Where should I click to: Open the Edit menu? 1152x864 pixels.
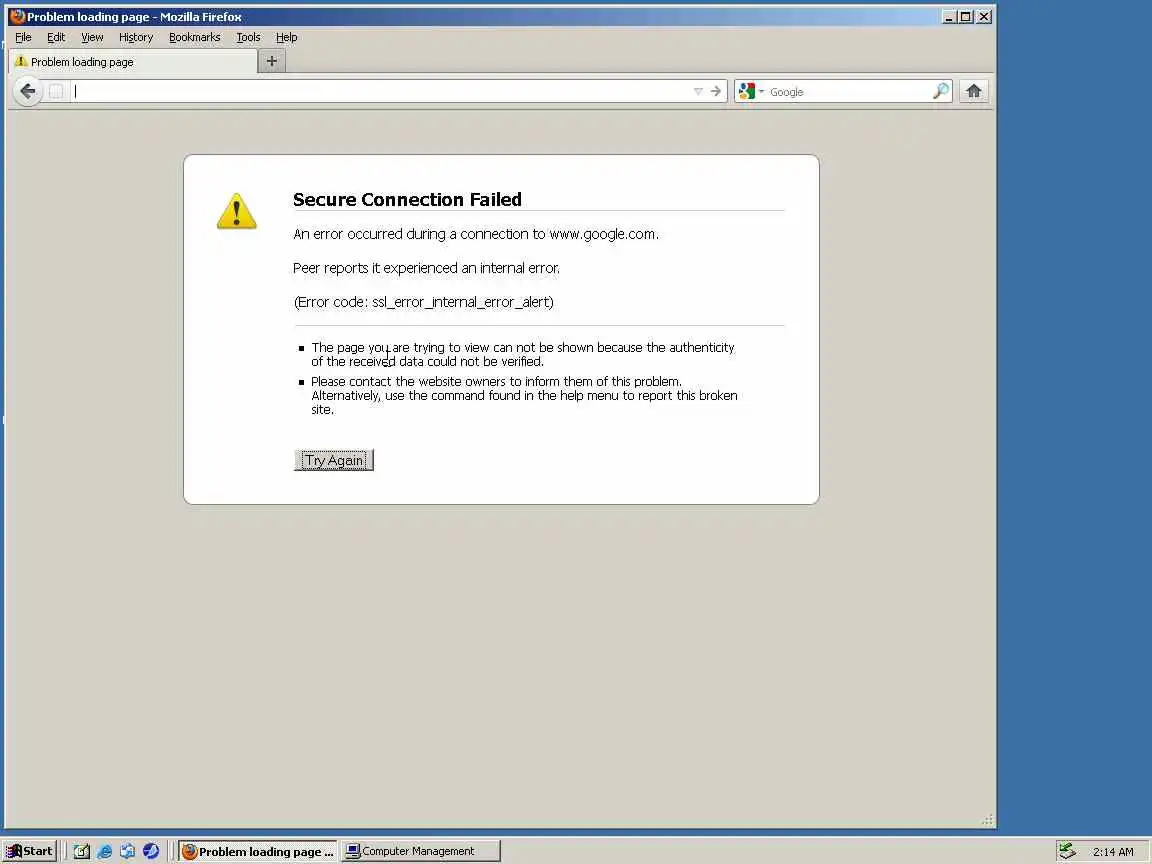pos(56,37)
